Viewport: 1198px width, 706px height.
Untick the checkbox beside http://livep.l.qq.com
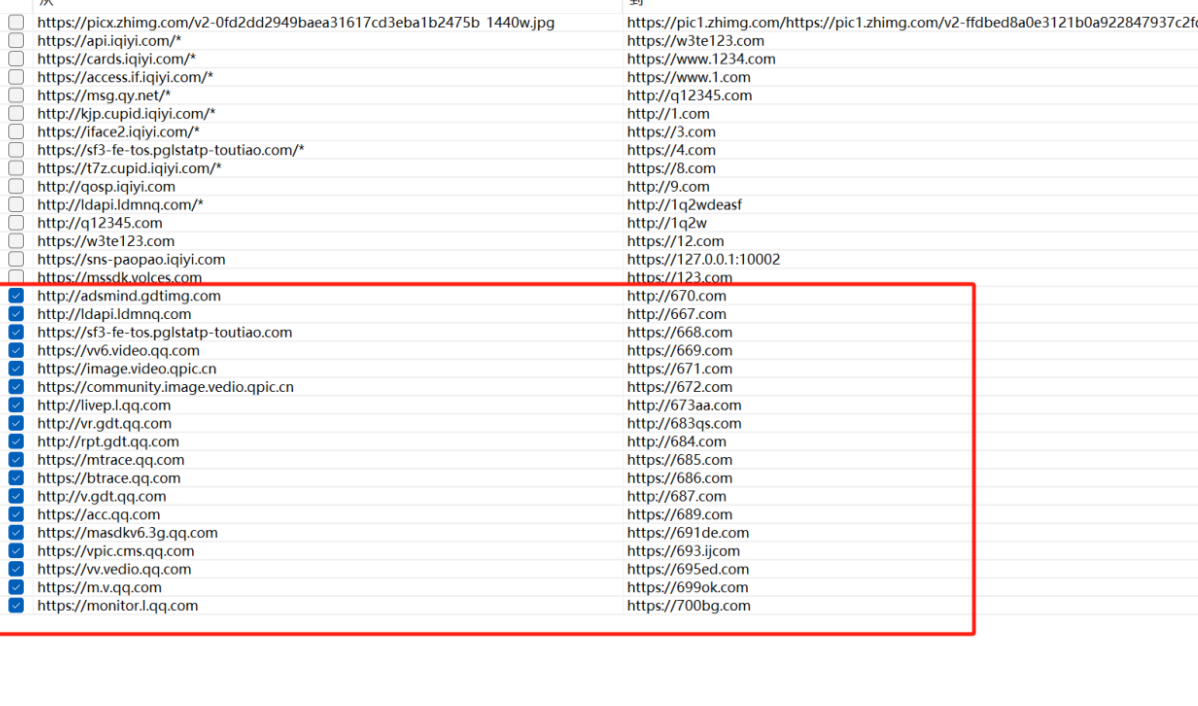click(16, 405)
